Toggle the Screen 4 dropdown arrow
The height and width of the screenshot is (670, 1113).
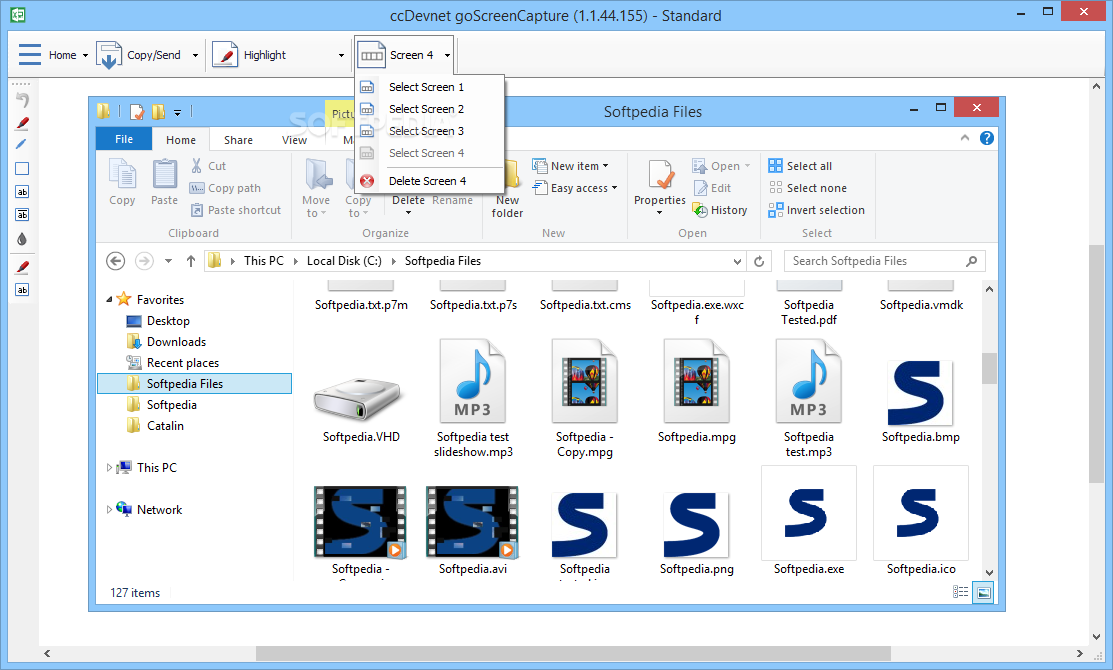(447, 55)
